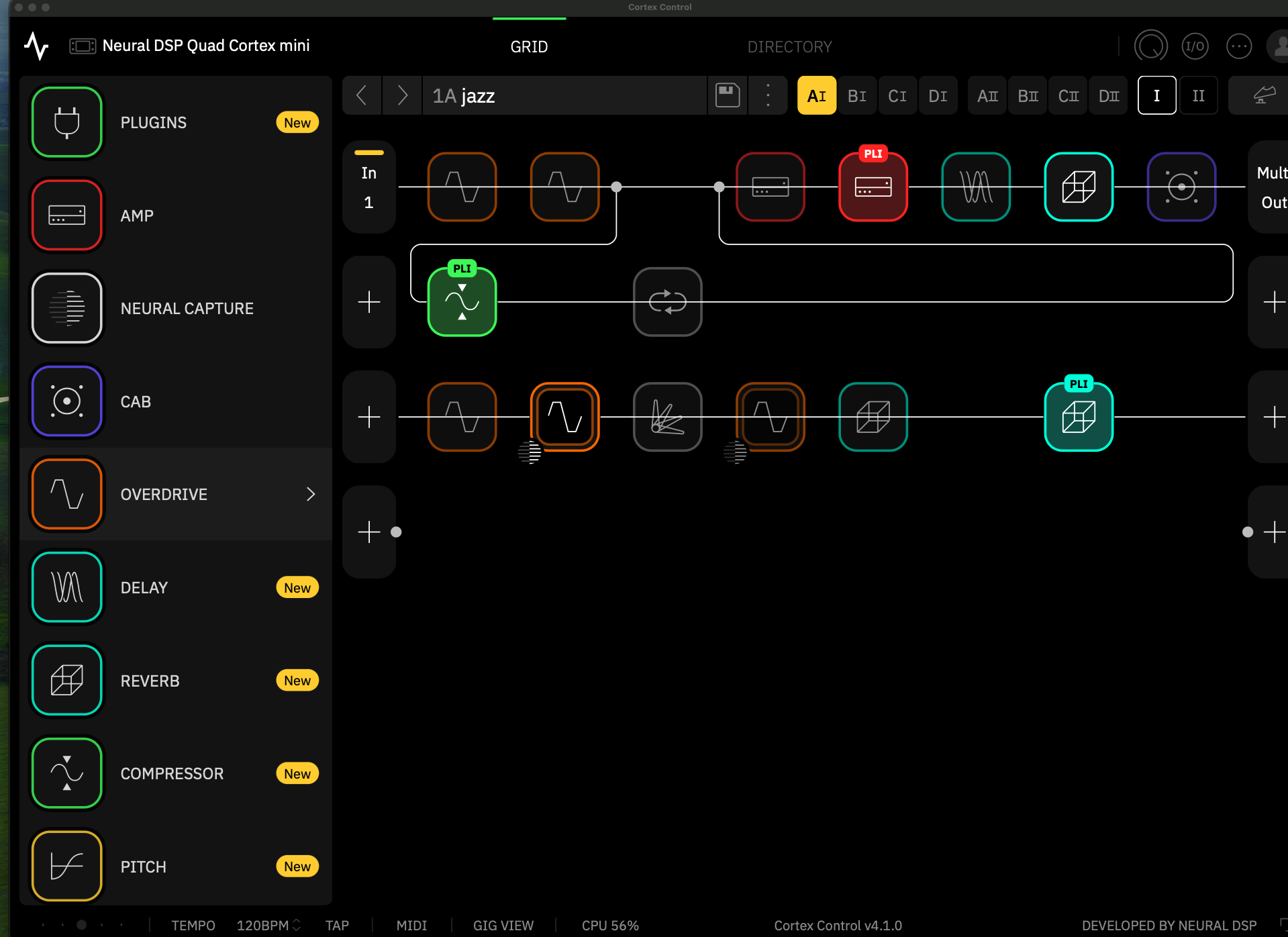The height and width of the screenshot is (937, 1288).
Task: Add output on row two
Action: pyautogui.click(x=1269, y=302)
